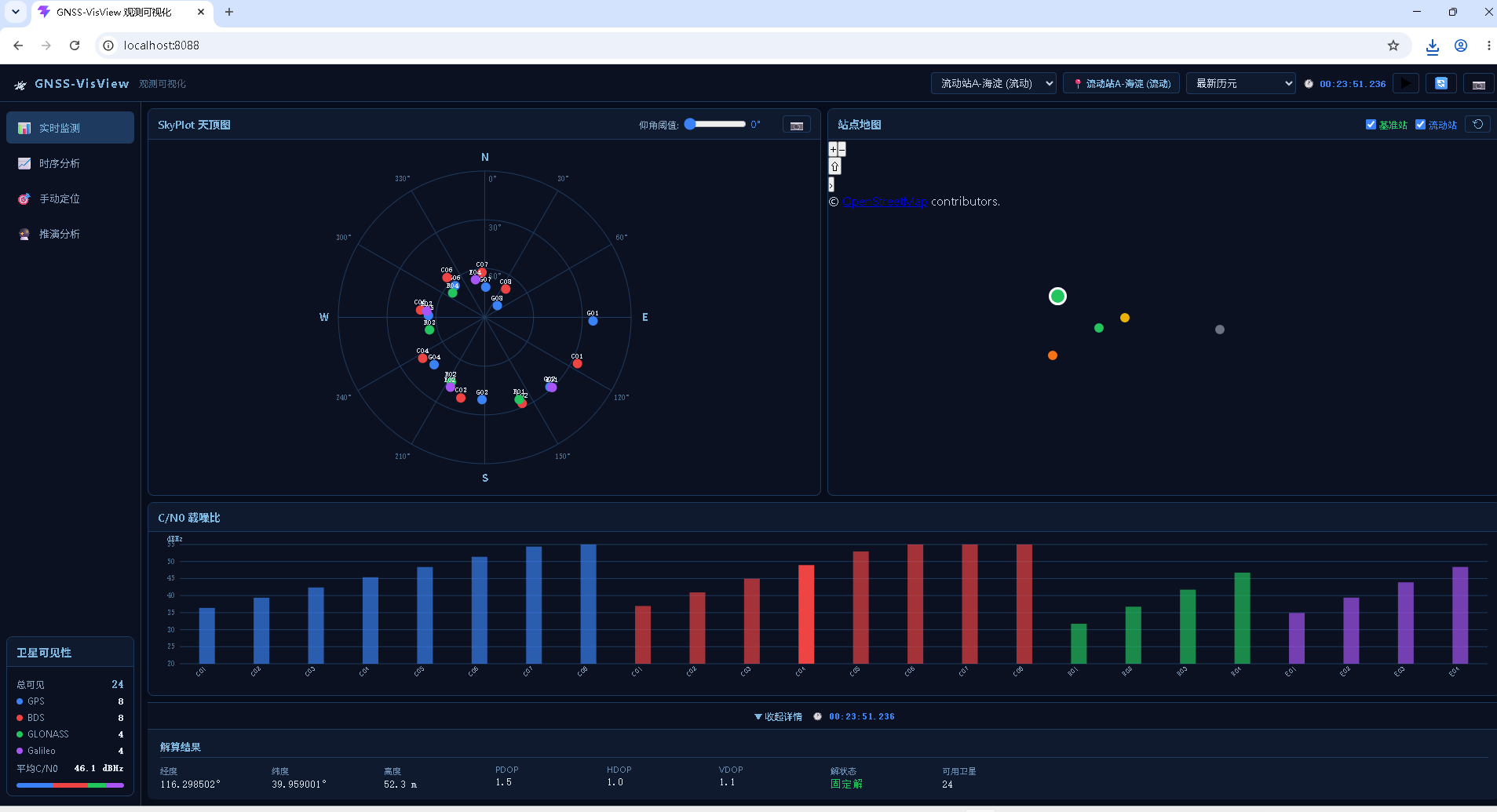Click the tallest blue G08 C/N0 bar
1497x812 pixels.
[588, 603]
